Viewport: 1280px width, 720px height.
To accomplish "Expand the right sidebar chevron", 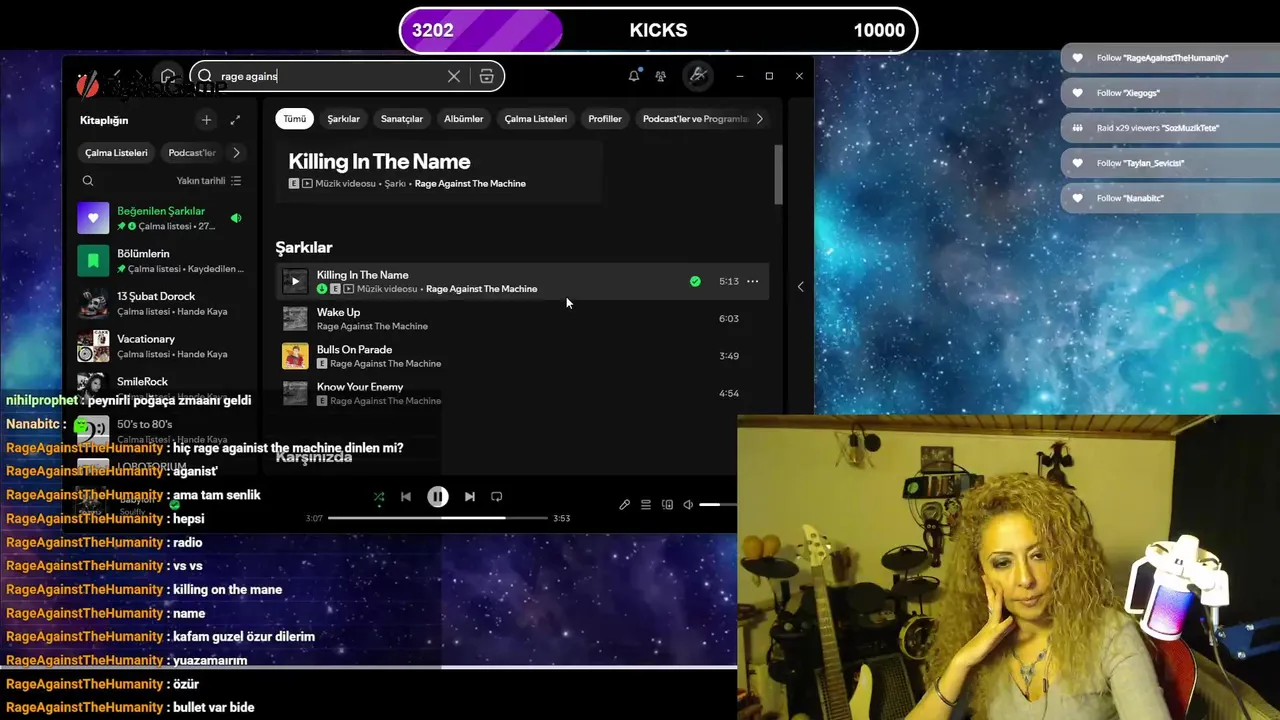I will pyautogui.click(x=800, y=286).
